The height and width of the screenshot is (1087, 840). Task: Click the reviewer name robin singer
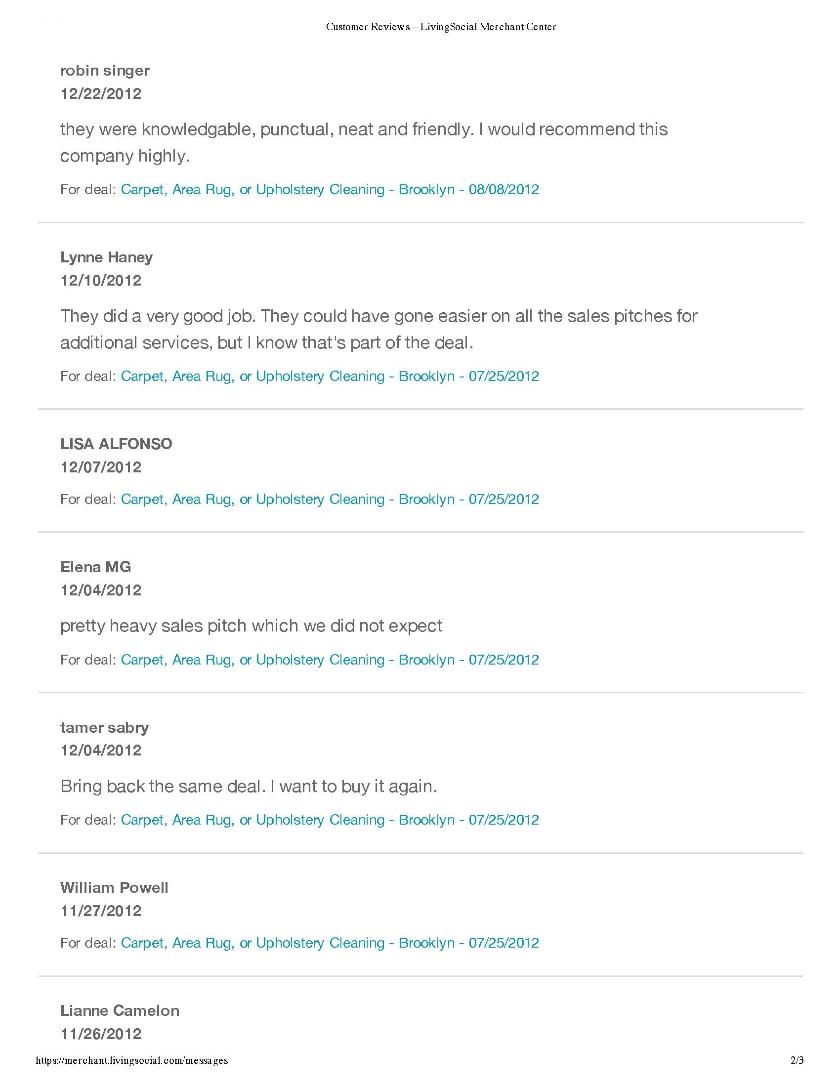(x=105, y=71)
